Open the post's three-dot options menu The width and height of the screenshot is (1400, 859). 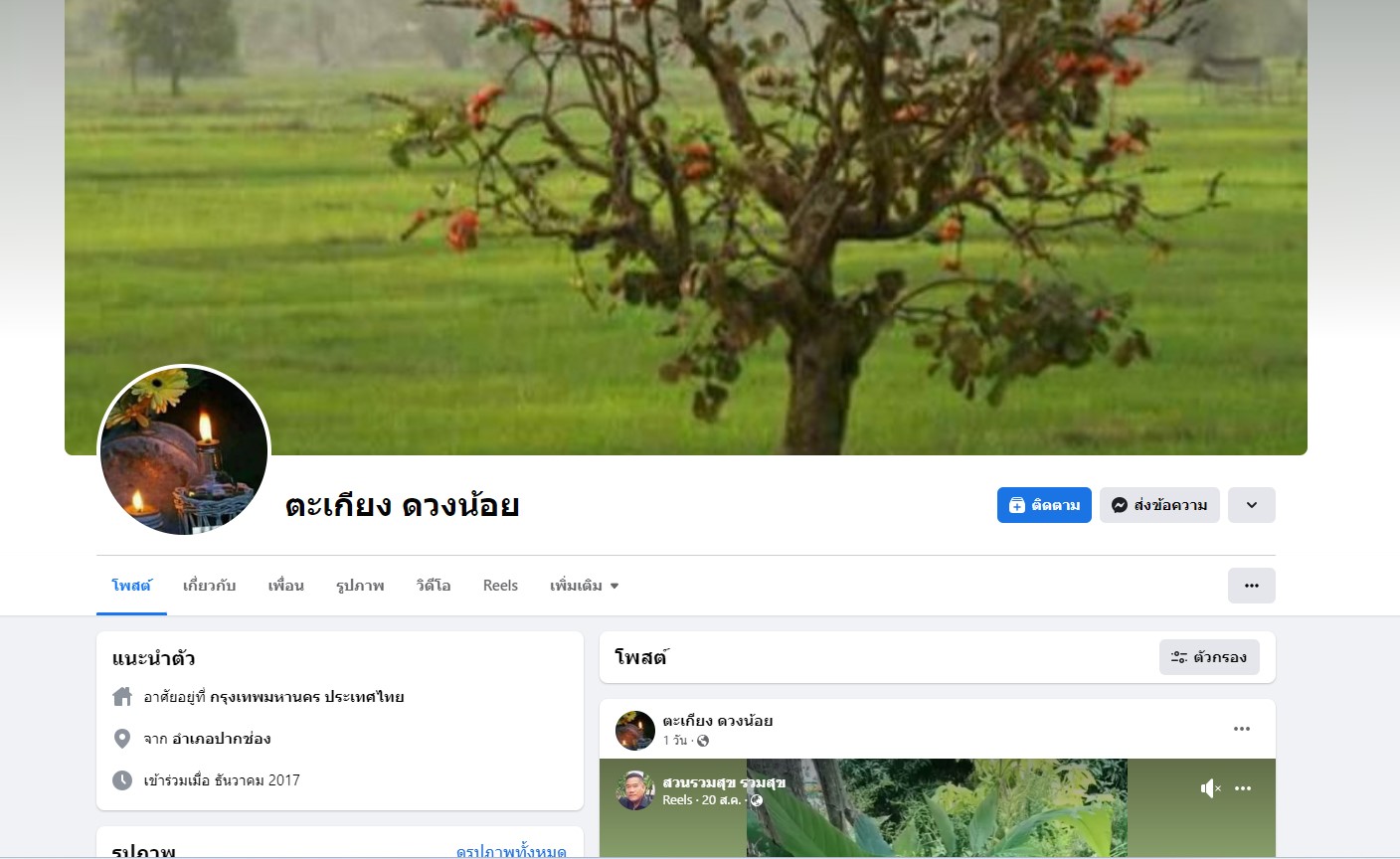click(x=1242, y=729)
